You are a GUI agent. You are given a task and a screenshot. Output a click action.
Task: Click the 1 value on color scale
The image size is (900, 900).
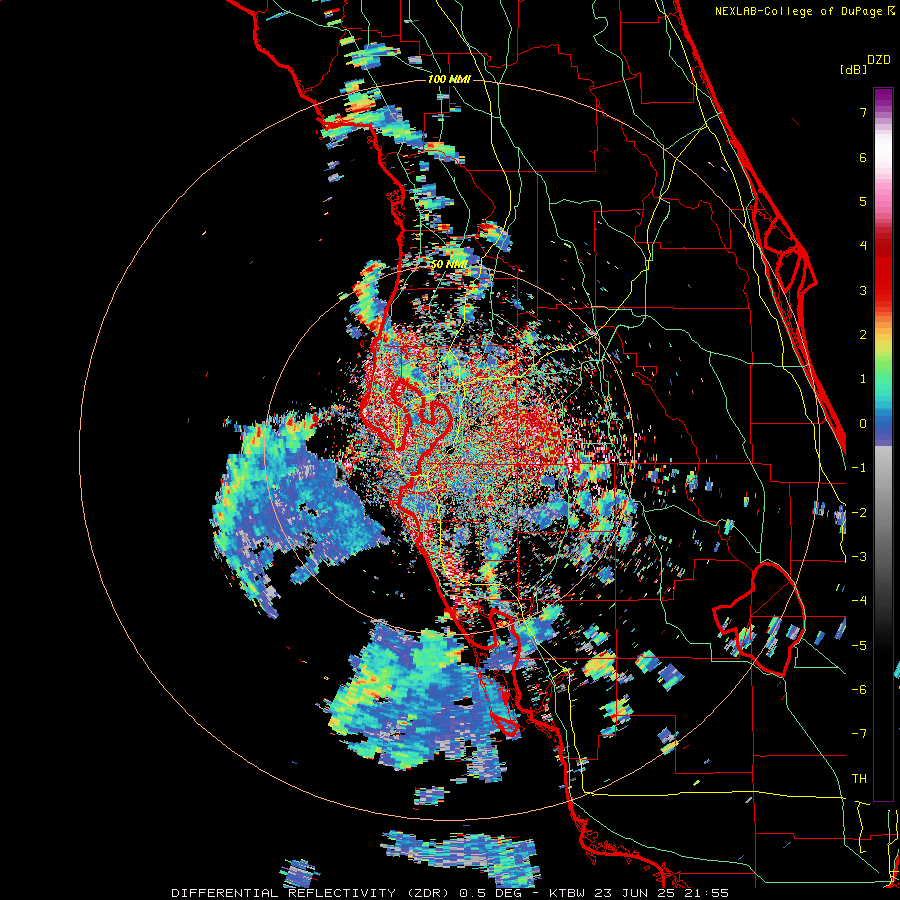tap(863, 379)
